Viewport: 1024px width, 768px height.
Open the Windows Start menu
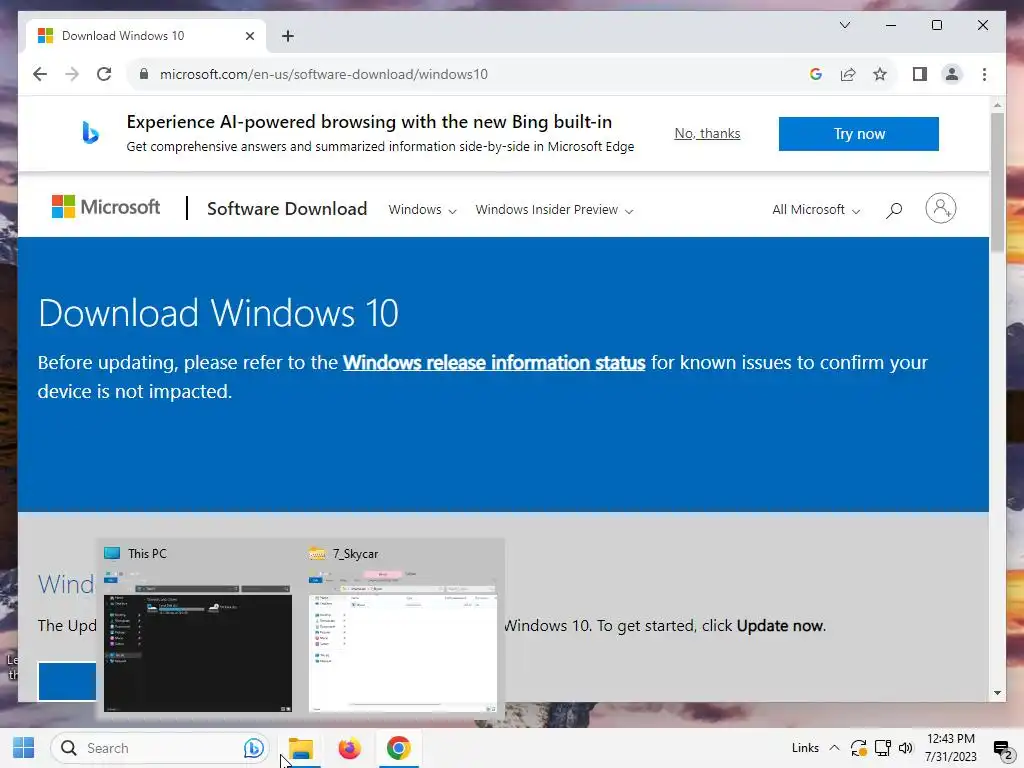(24, 748)
